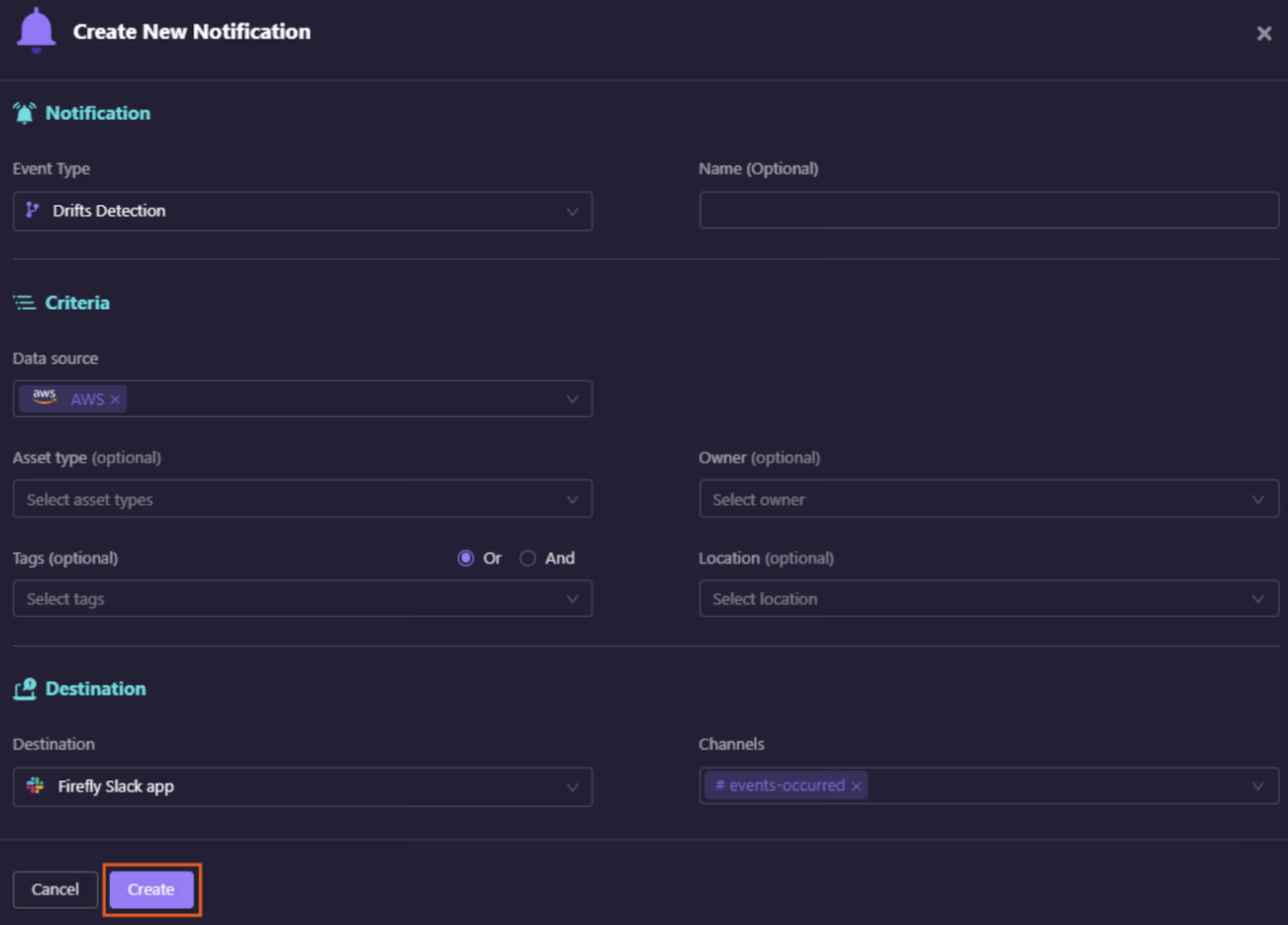Click the Cancel button
The width and height of the screenshot is (1288, 925).
(55, 890)
